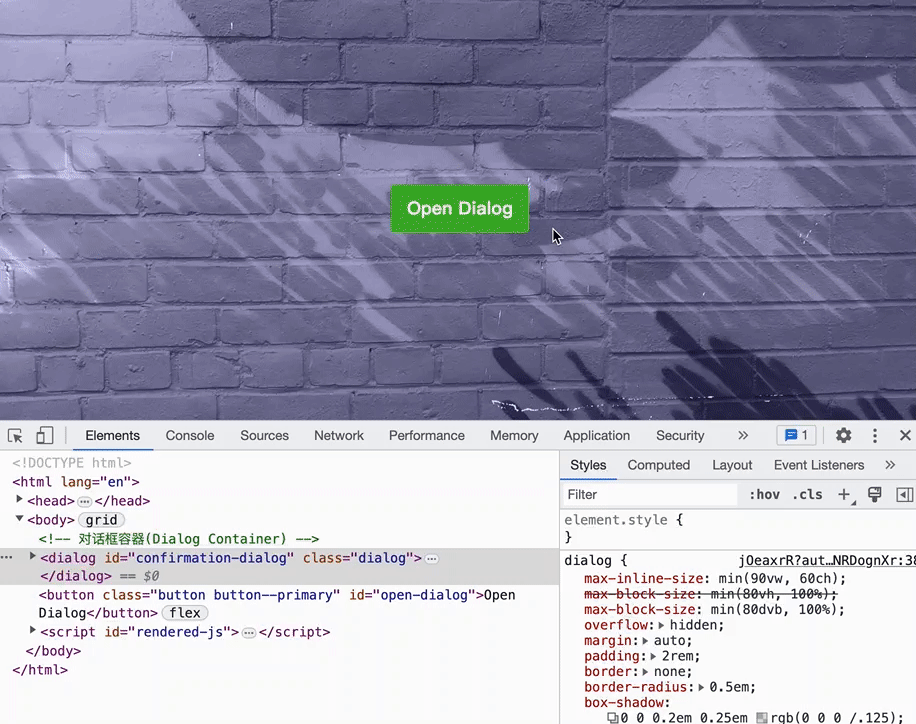
Task: Open the Computed sidebar tab
Action: click(658, 465)
